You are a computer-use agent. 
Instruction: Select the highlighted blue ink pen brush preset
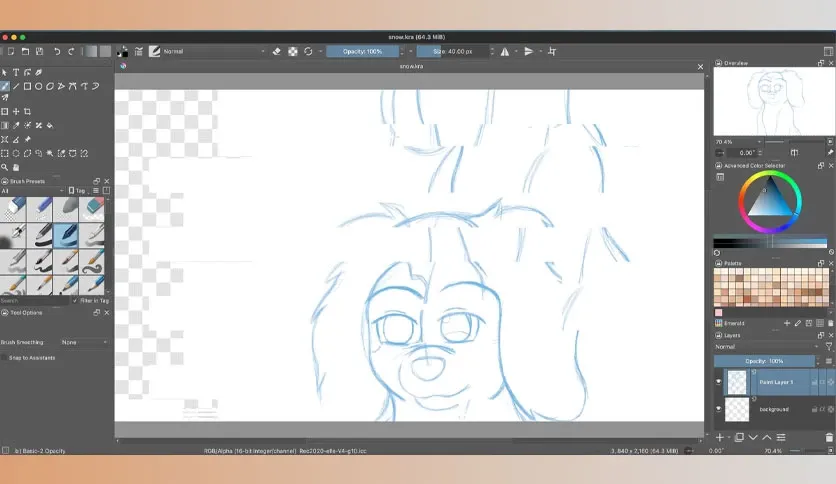[66, 235]
